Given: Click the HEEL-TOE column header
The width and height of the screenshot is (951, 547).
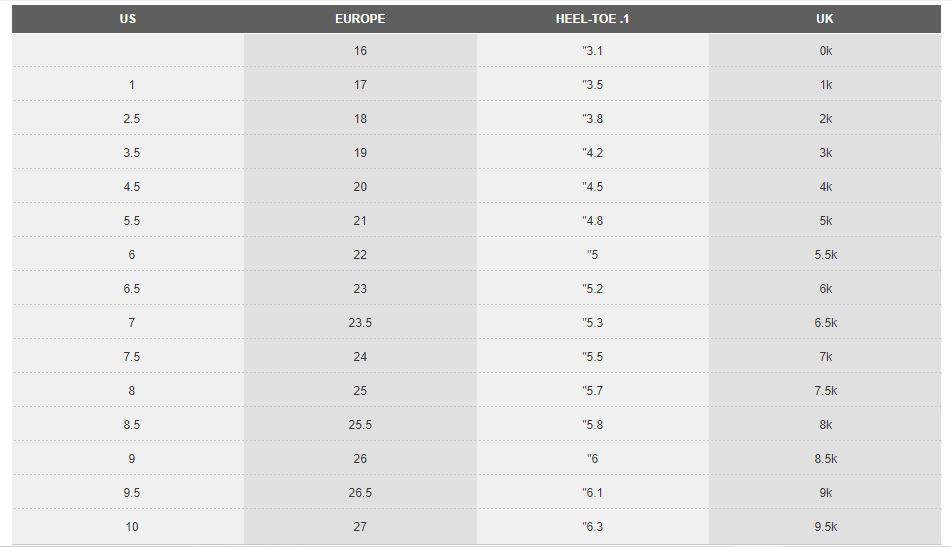Looking at the screenshot, I should pyautogui.click(x=592, y=19).
